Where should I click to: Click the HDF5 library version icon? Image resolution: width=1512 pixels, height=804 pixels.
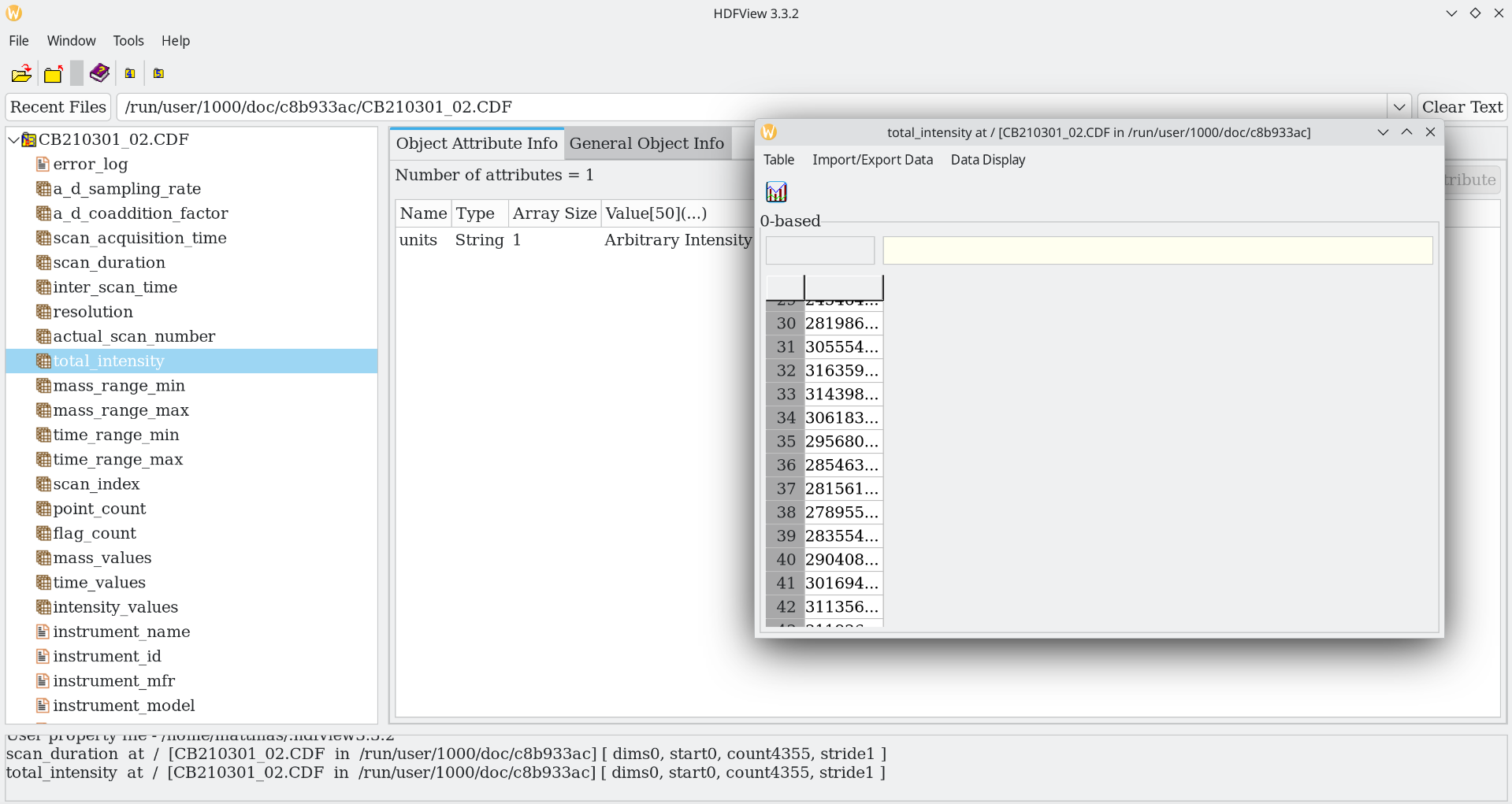tap(158, 73)
